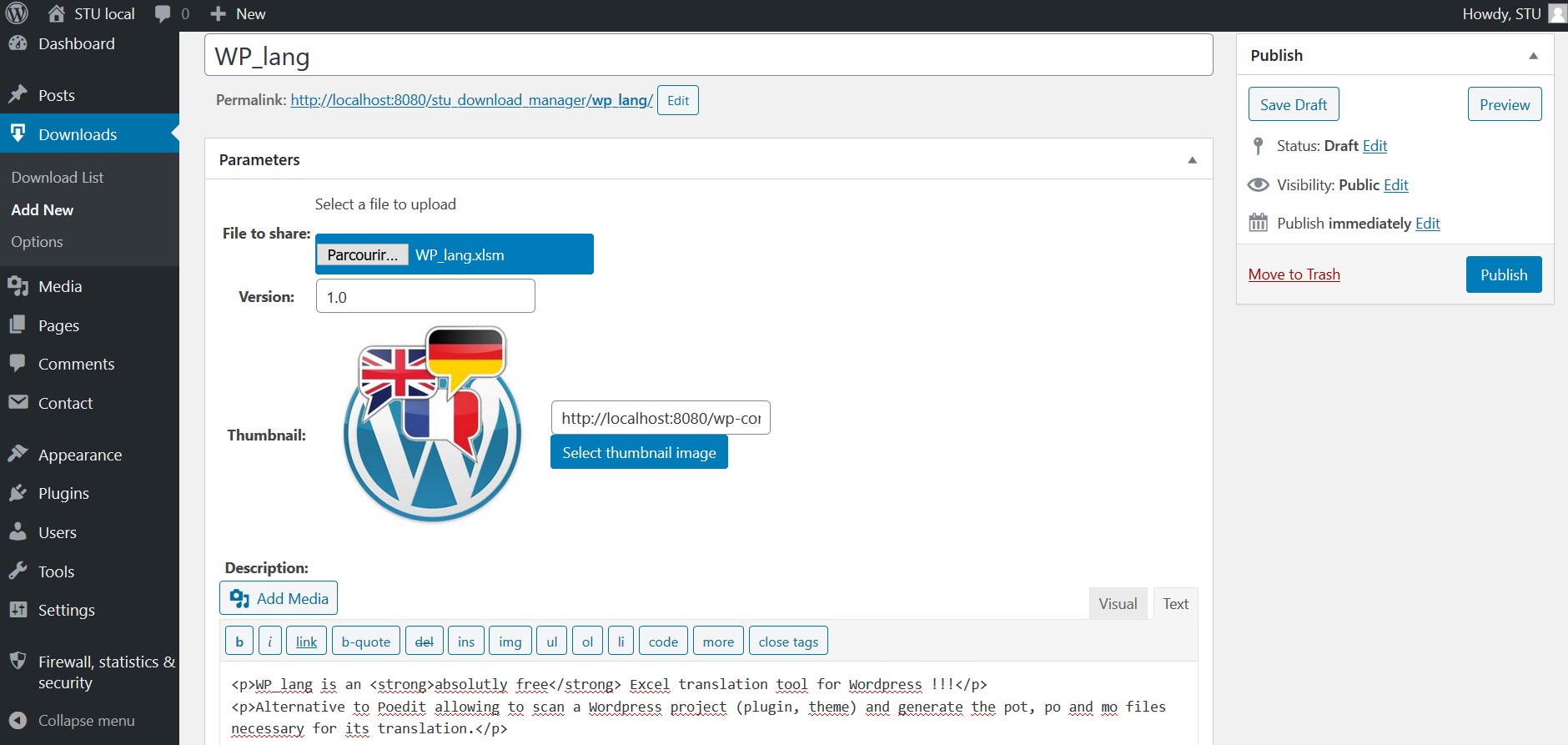Click the Appearance paintbrush icon
Image resolution: width=1568 pixels, height=745 pixels.
(x=18, y=454)
